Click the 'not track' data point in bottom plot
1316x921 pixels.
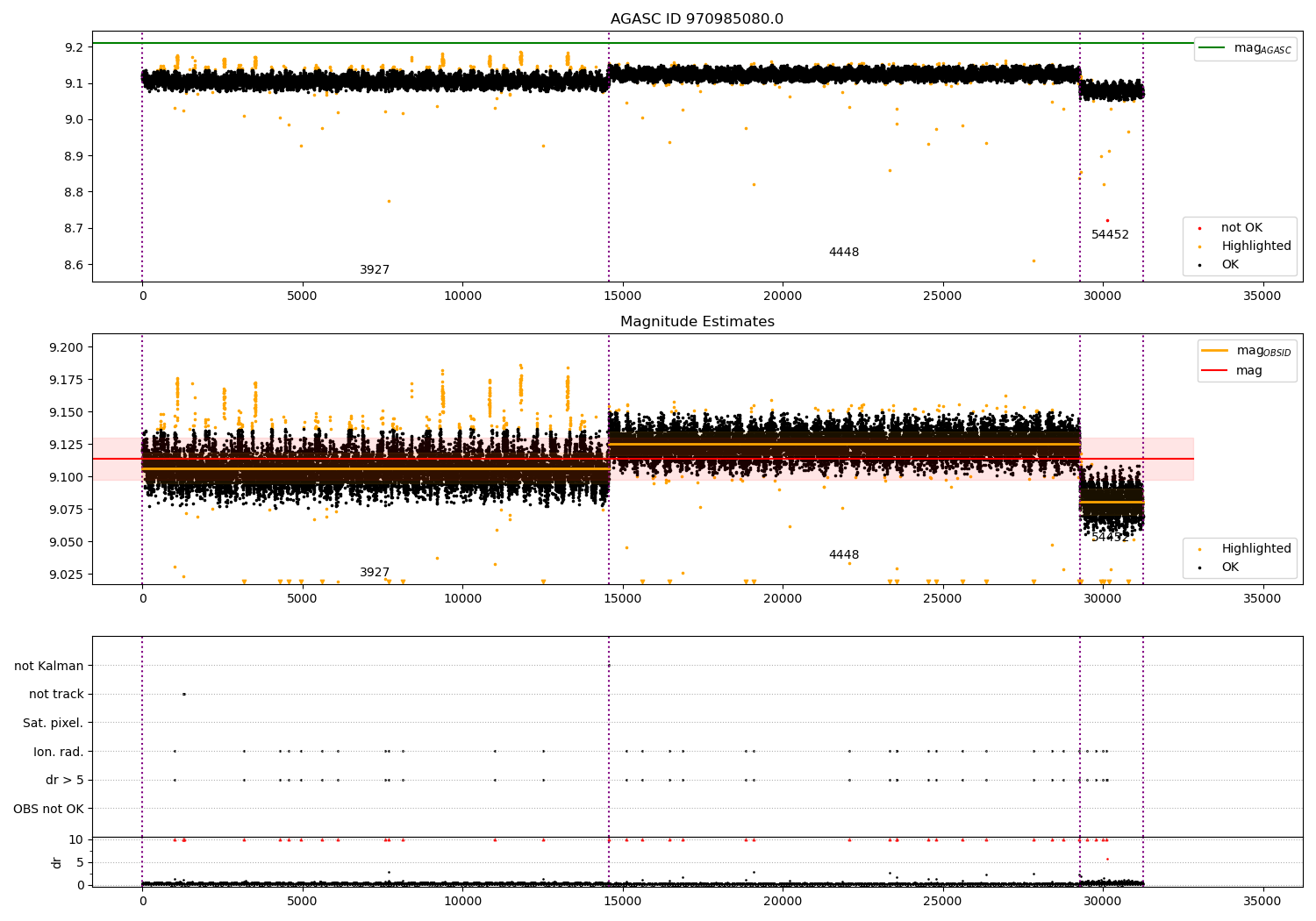(183, 694)
